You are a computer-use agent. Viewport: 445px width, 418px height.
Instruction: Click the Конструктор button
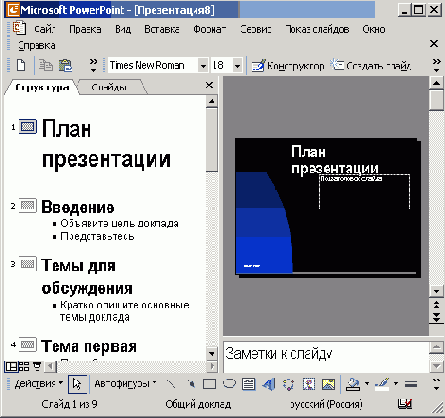(288, 66)
